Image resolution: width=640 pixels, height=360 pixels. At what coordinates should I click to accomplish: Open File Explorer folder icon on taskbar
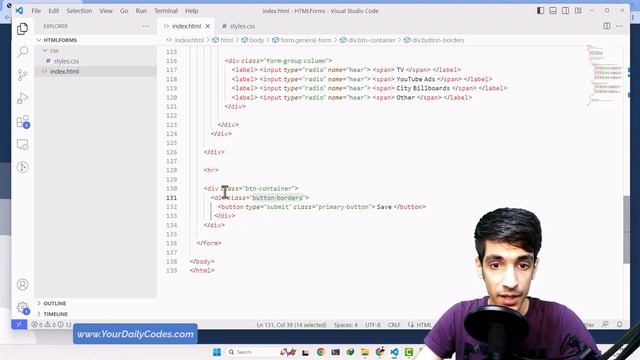click(365, 352)
